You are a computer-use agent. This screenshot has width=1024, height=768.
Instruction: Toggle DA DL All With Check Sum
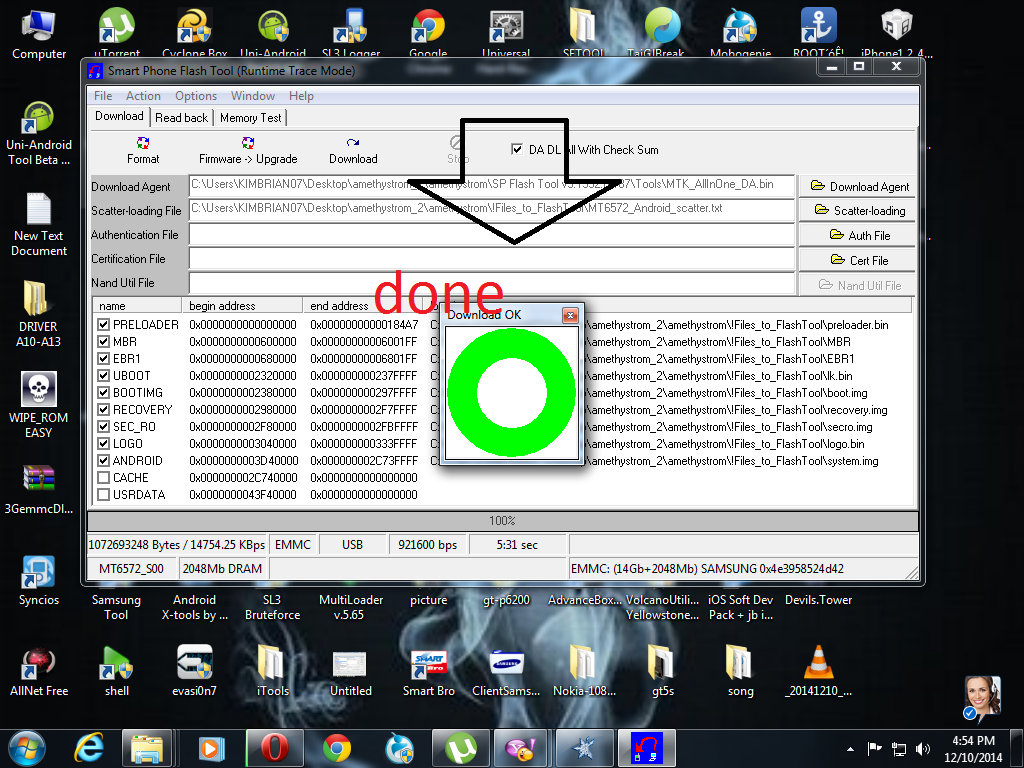tap(517, 149)
